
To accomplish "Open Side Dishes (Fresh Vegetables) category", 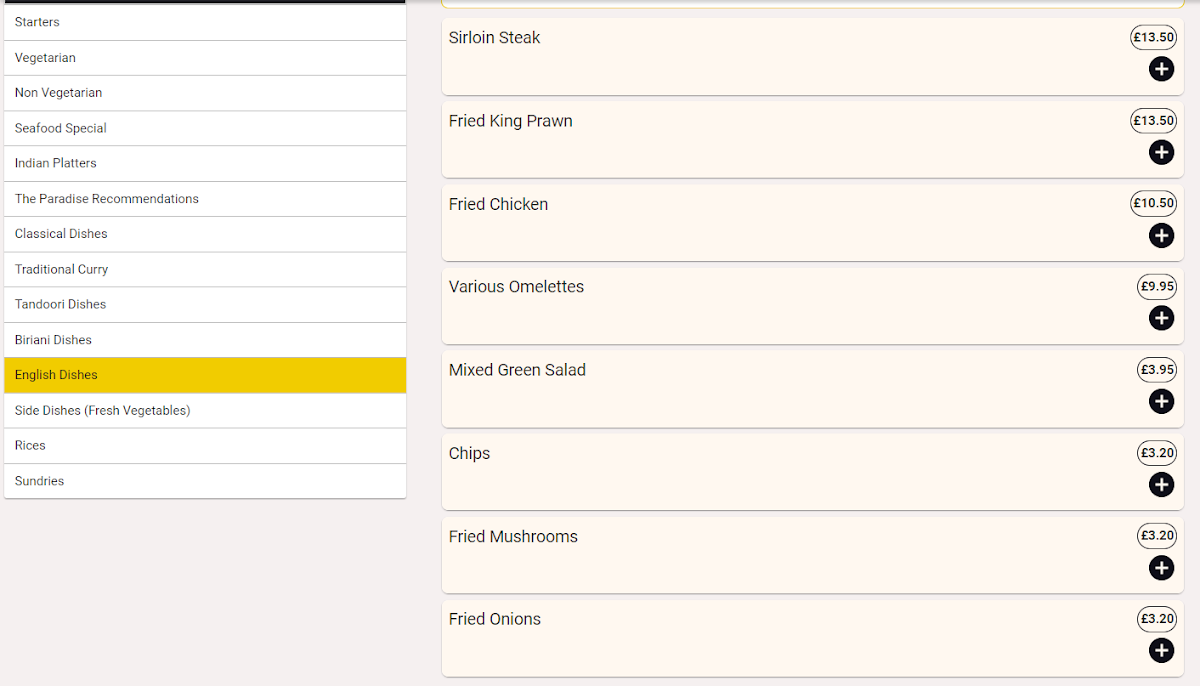I will coord(205,410).
